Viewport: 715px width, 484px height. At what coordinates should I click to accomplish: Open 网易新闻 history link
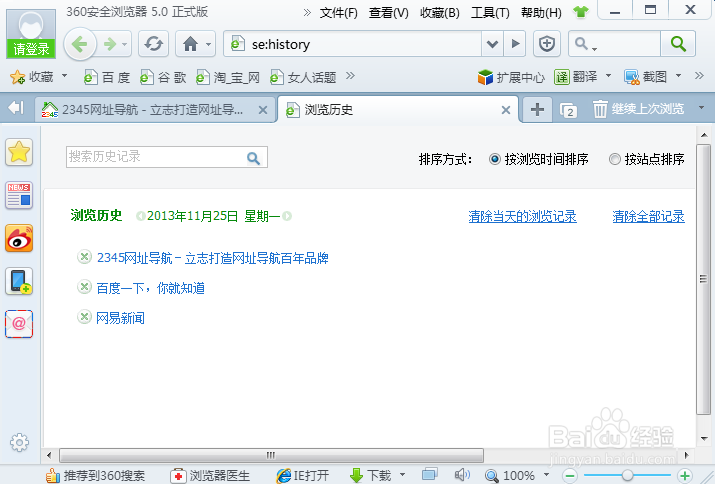(x=120, y=317)
